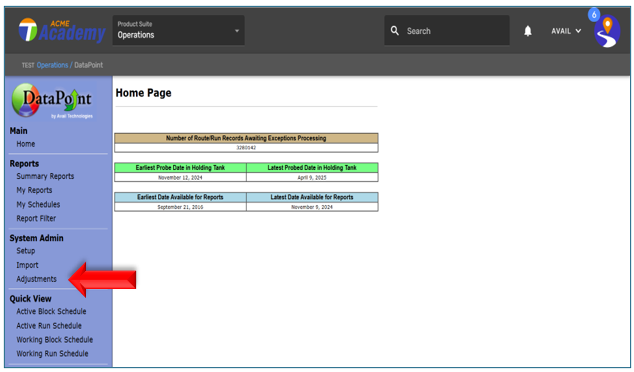Open Active Run Schedule
Image resolution: width=634 pixels, height=372 pixels.
pos(49,326)
